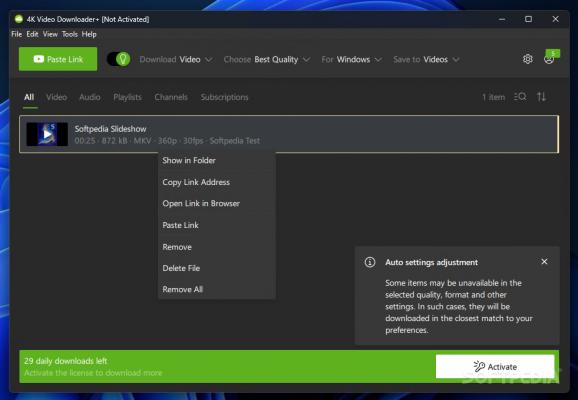Click the Activate the license to download more text

[x=93, y=373]
